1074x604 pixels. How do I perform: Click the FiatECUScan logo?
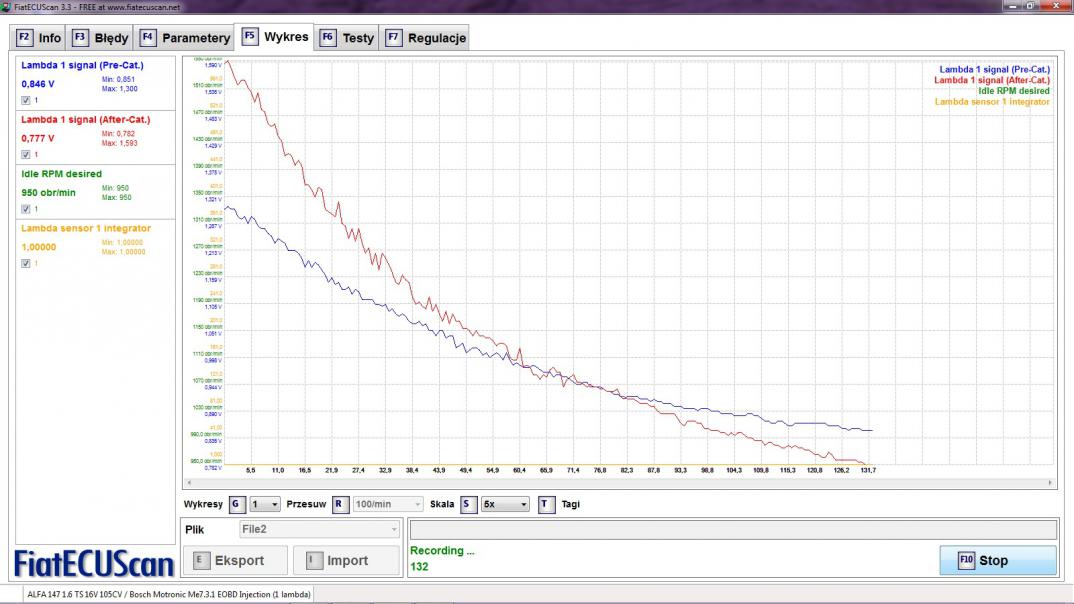(x=94, y=563)
